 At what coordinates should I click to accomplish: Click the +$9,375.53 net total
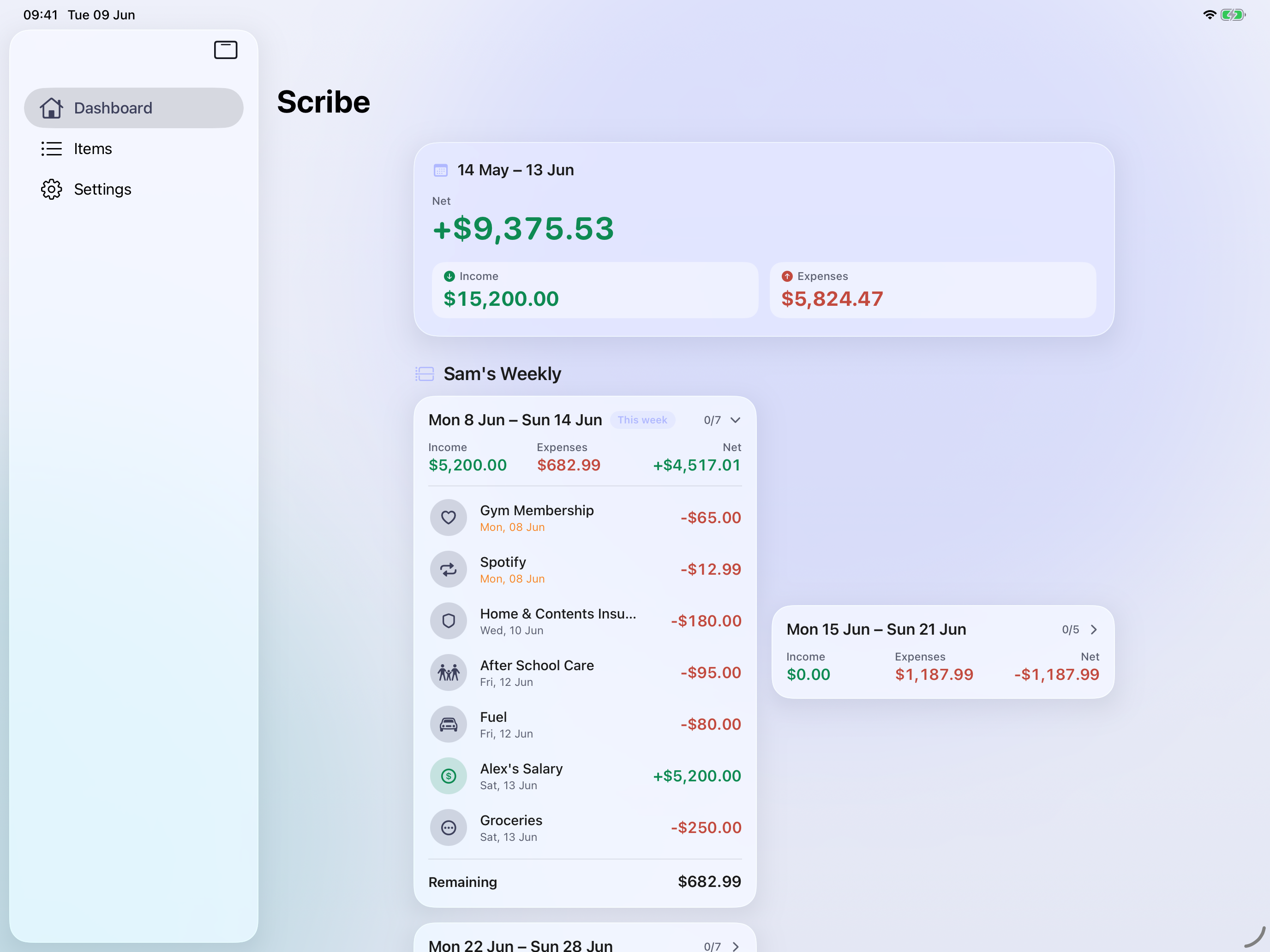point(523,229)
